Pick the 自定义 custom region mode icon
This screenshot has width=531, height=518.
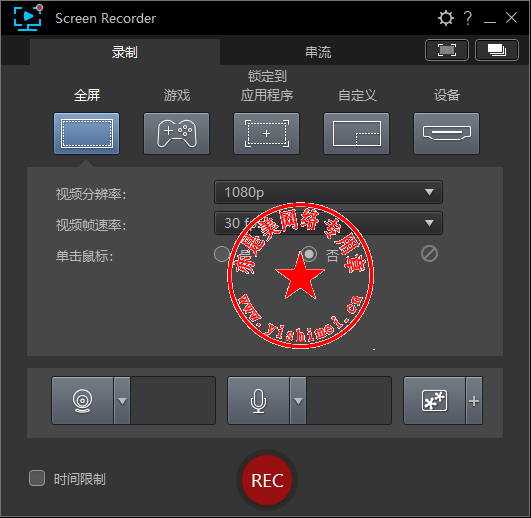coord(357,133)
